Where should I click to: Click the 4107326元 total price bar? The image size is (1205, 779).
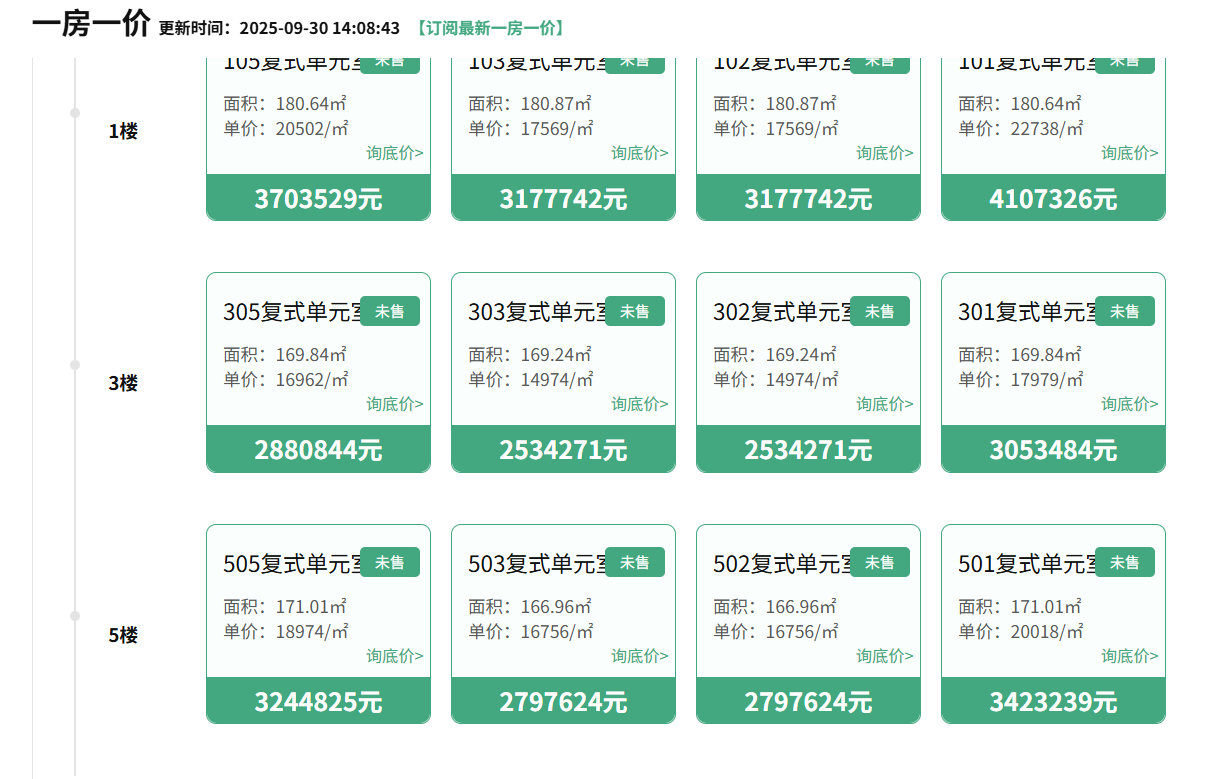tap(1053, 198)
